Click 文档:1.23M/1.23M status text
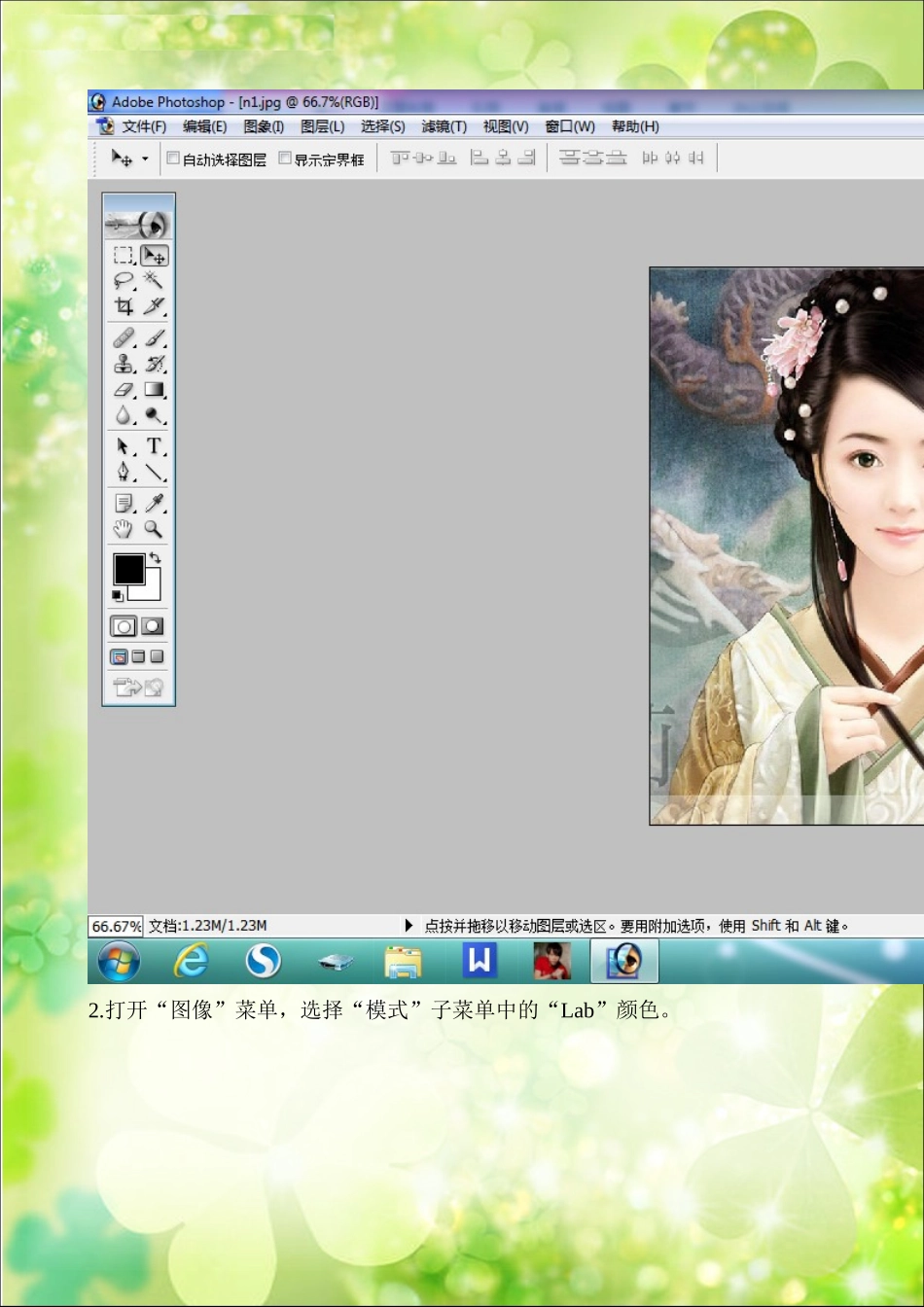 207,926
